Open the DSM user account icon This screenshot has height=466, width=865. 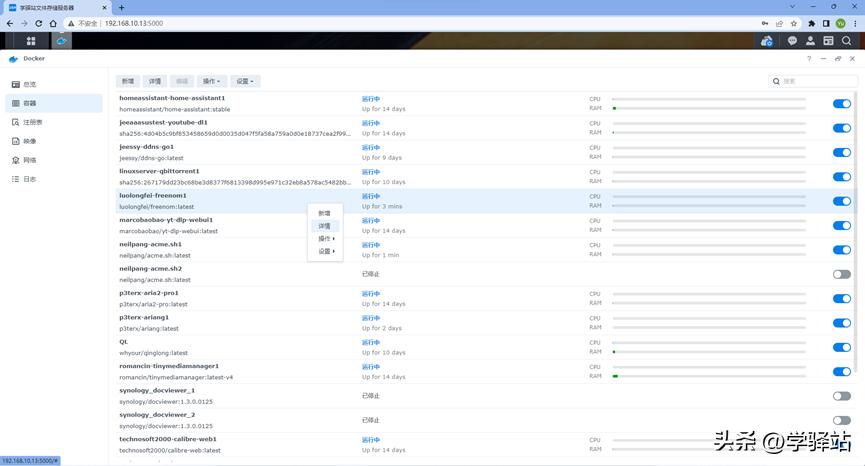[x=810, y=41]
